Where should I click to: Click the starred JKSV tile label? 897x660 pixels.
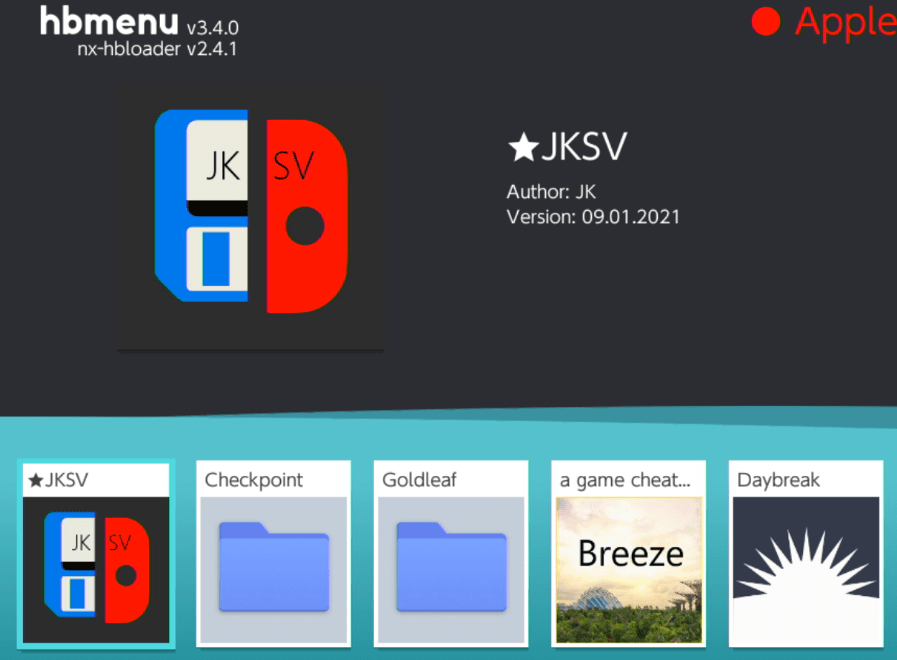[58, 480]
